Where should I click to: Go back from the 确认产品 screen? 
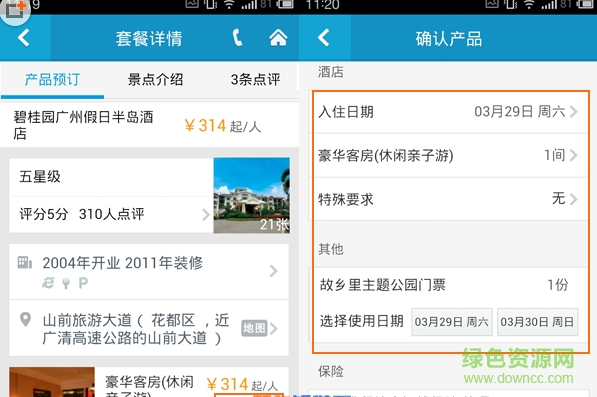pyautogui.click(x=324, y=38)
